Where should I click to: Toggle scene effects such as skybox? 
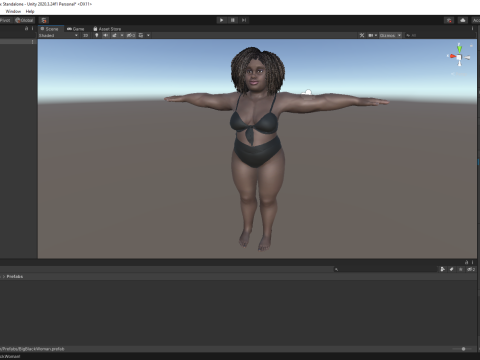coord(114,35)
